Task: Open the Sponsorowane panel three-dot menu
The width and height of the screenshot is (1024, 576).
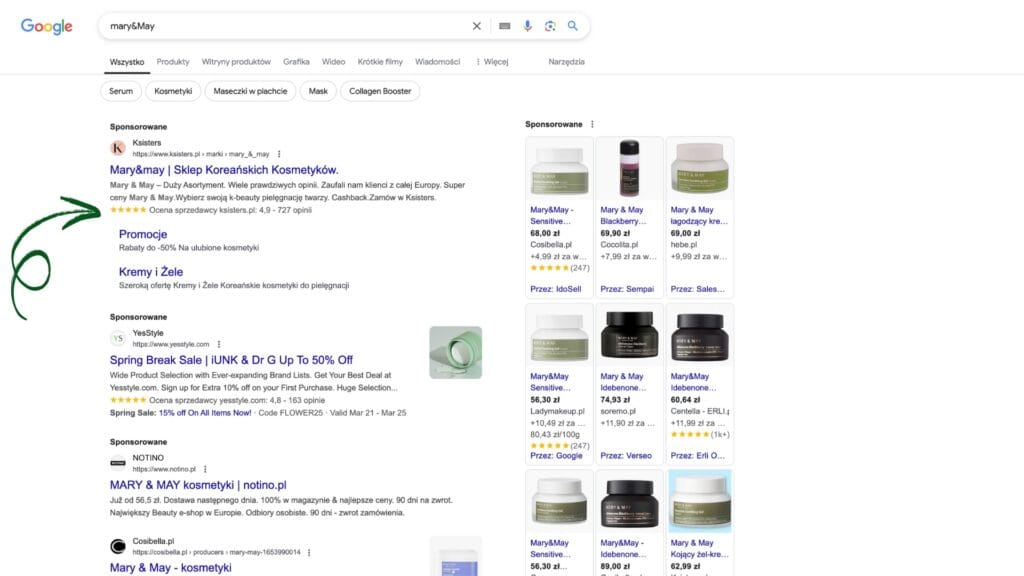Action: 591,123
